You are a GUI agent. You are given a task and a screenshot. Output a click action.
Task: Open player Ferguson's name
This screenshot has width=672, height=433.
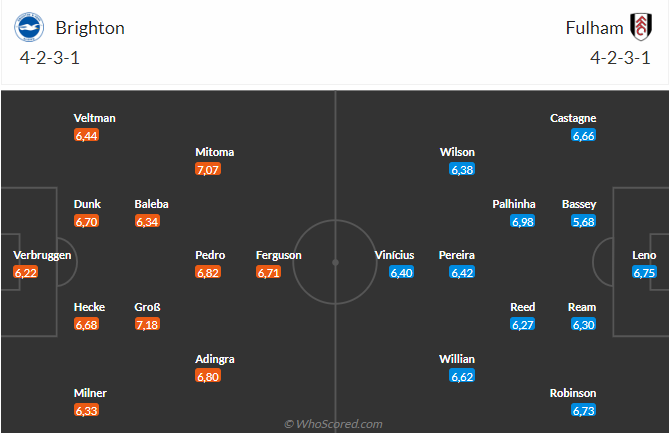point(279,255)
